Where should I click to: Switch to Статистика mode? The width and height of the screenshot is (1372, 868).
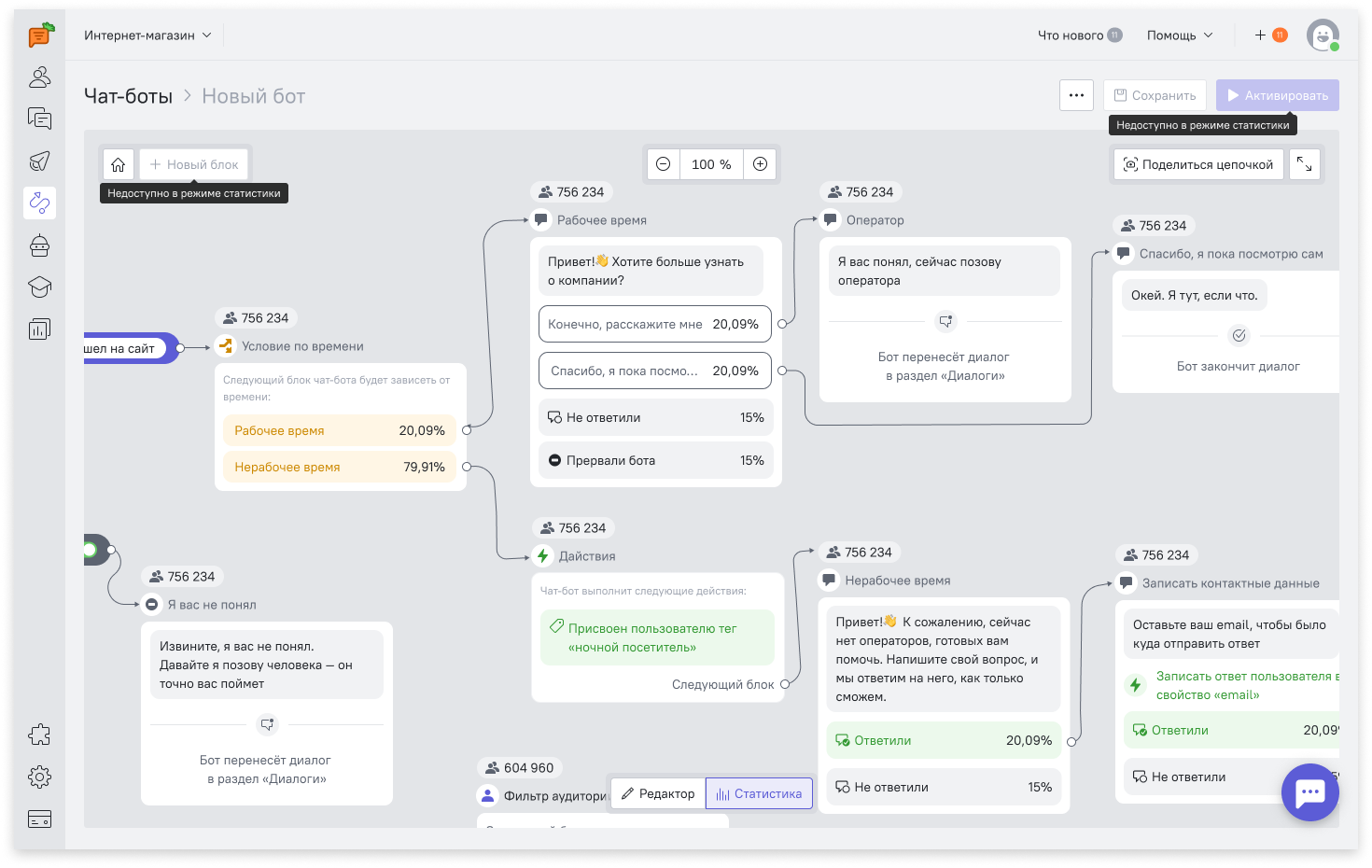[759, 794]
